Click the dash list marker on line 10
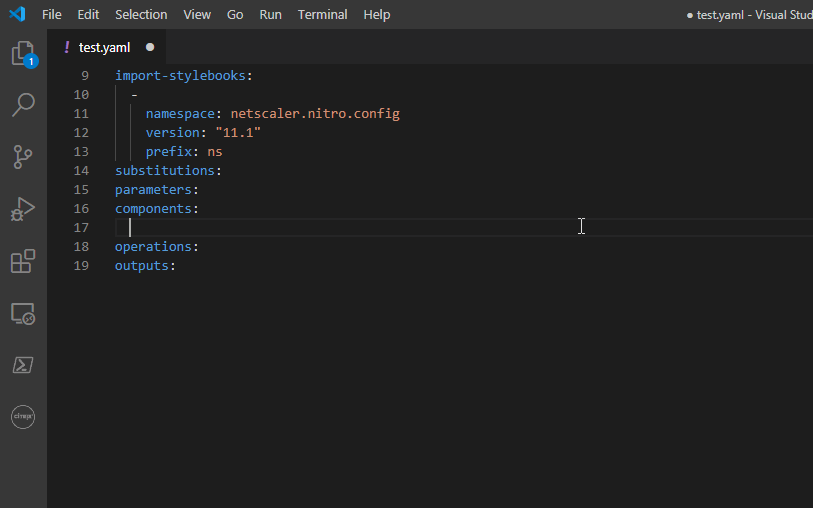This screenshot has width=813, height=508. (x=134, y=95)
